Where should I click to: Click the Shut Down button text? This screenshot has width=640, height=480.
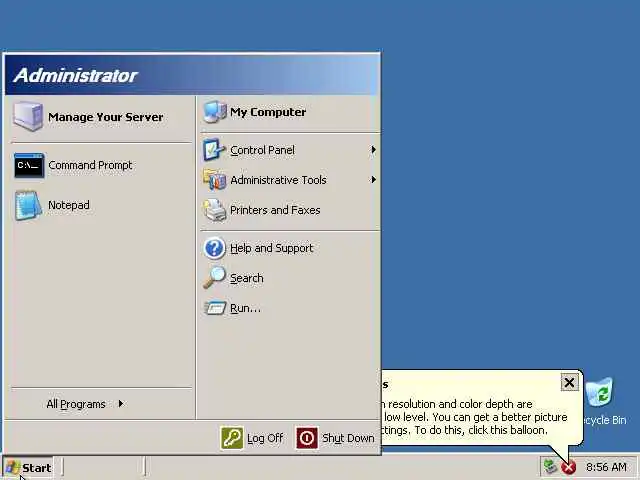coord(348,438)
